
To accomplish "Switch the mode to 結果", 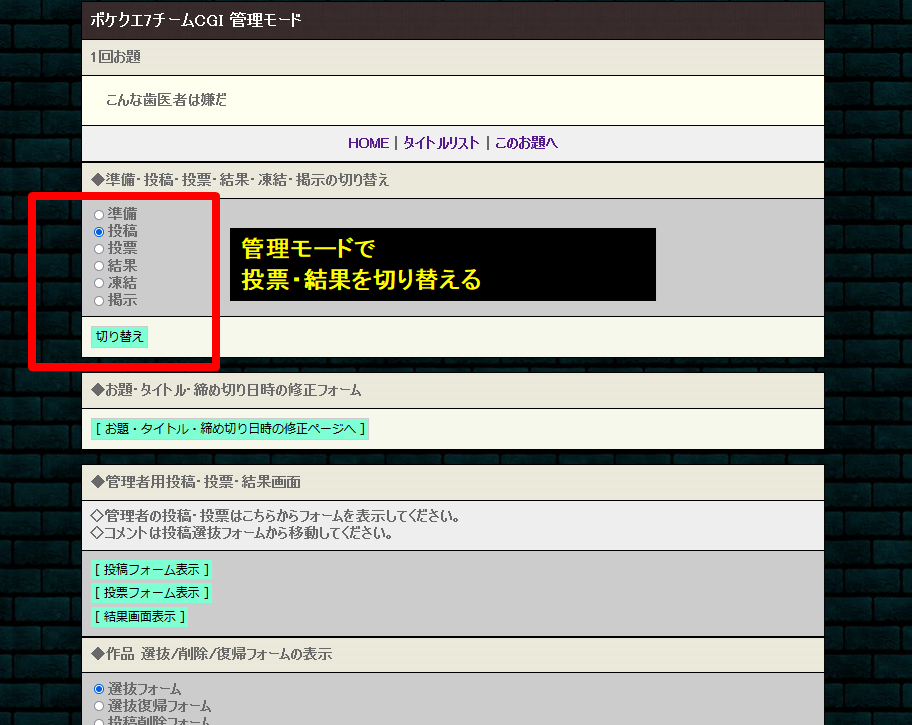I will [99, 266].
